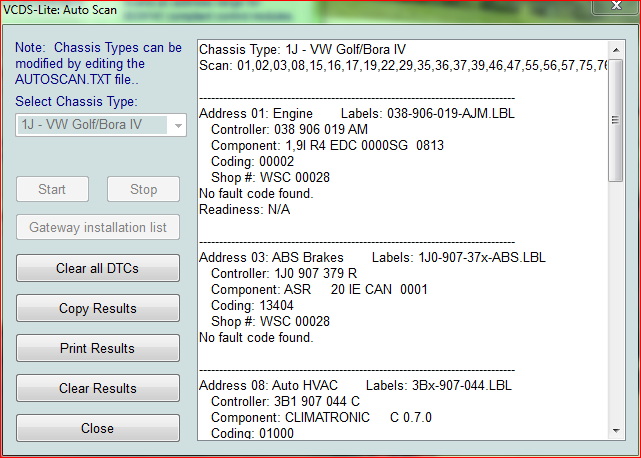The height and width of the screenshot is (458, 641).
Task: Click the greyed-out Start button
Action: click(x=52, y=189)
